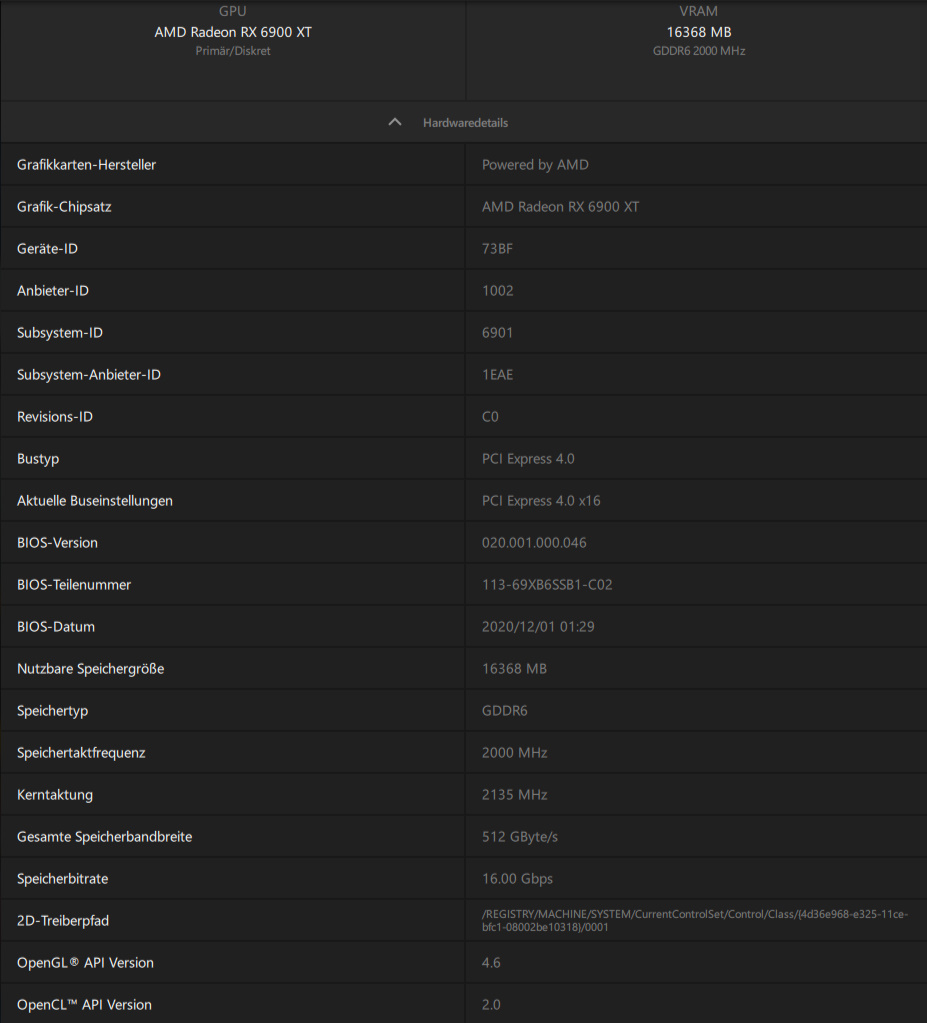Select the BIOS-Version label
The height and width of the screenshot is (1023, 927).
click(x=57, y=542)
